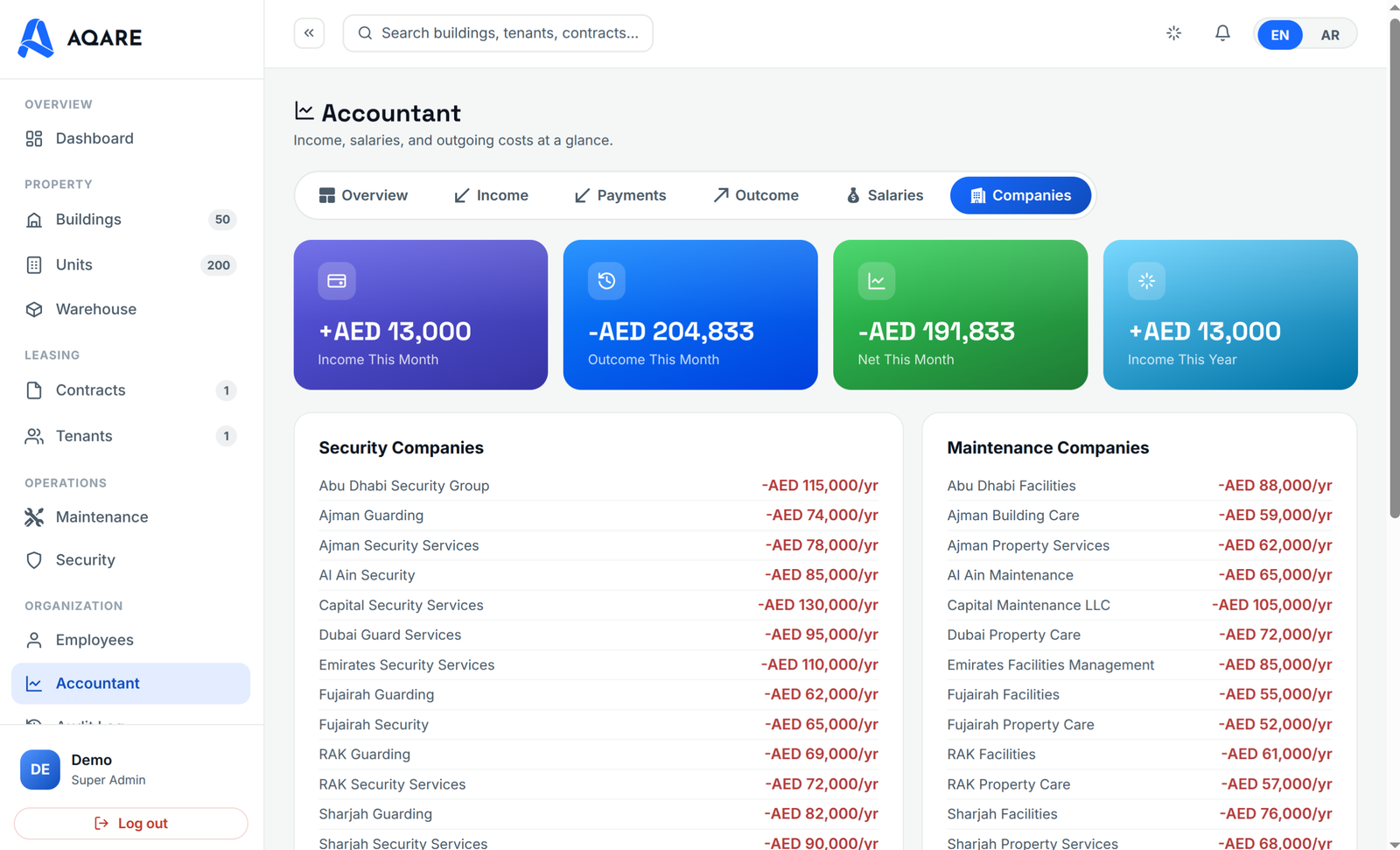1400x850 pixels.
Task: Open notifications bell
Action: 1222,33
